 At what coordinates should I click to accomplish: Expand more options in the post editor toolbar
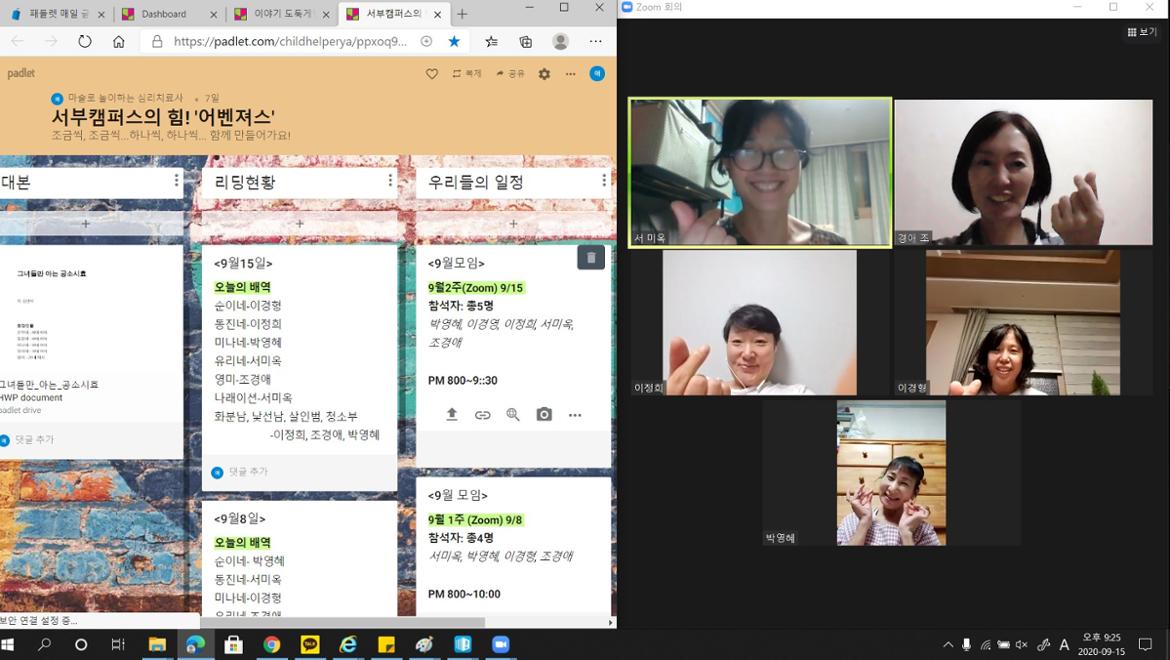pos(575,414)
